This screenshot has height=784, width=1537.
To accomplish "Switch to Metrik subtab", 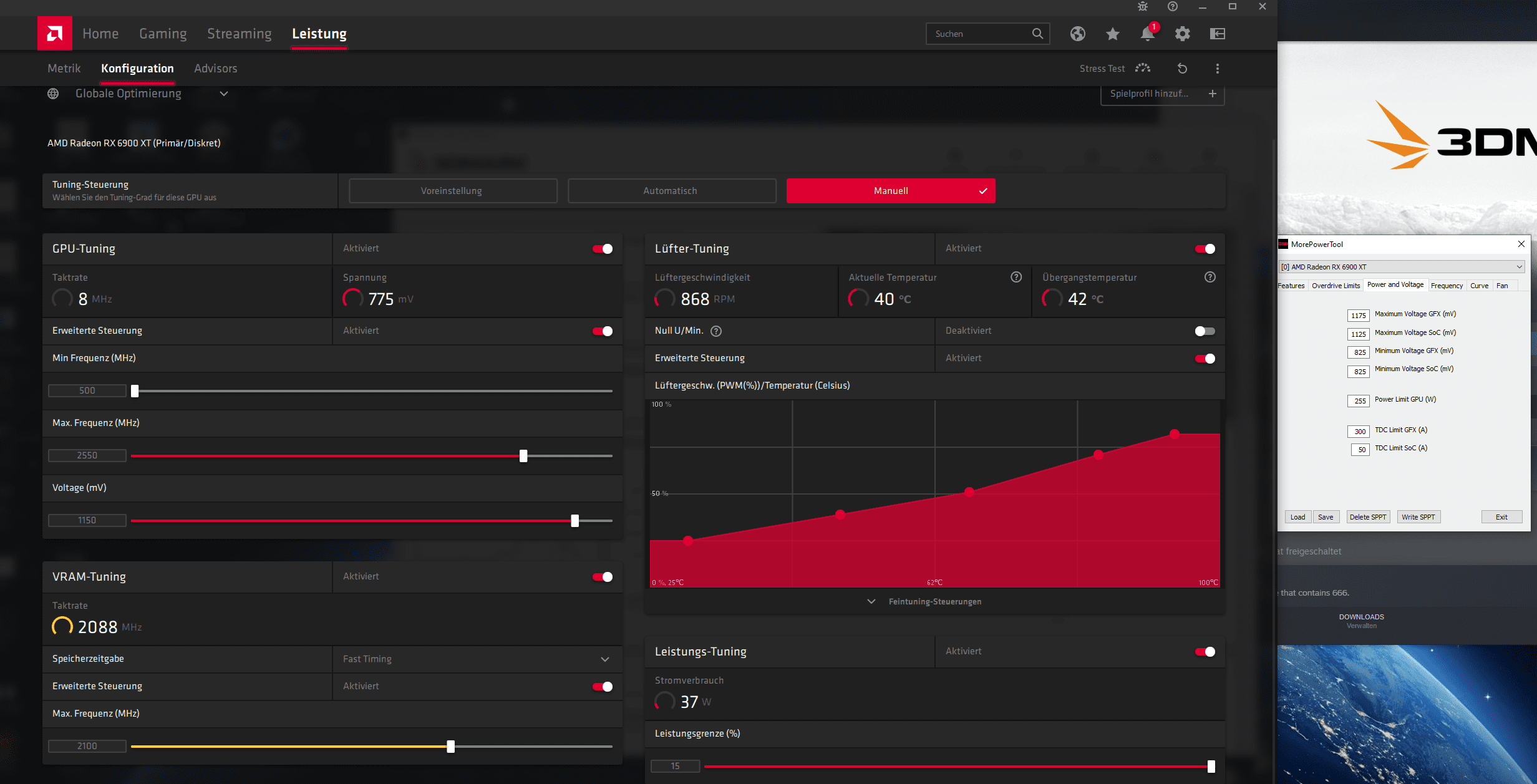I will pyautogui.click(x=64, y=69).
